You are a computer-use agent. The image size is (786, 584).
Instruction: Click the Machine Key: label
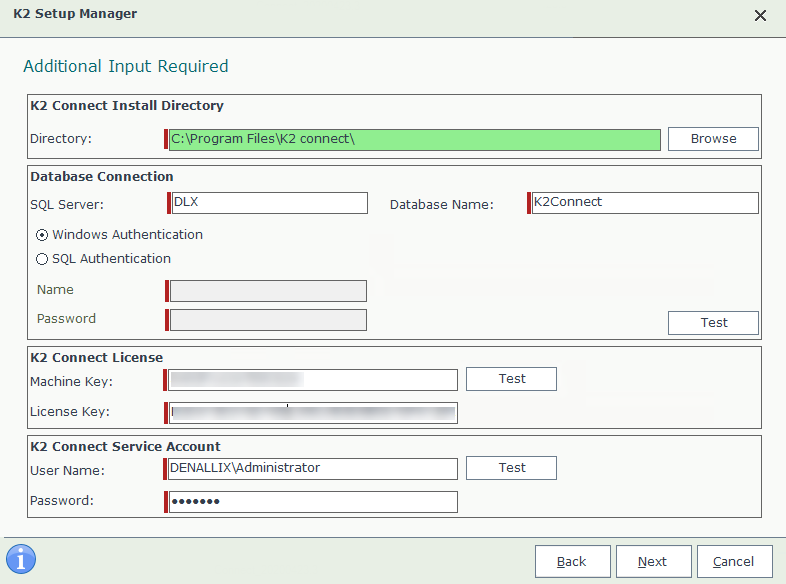point(71,382)
